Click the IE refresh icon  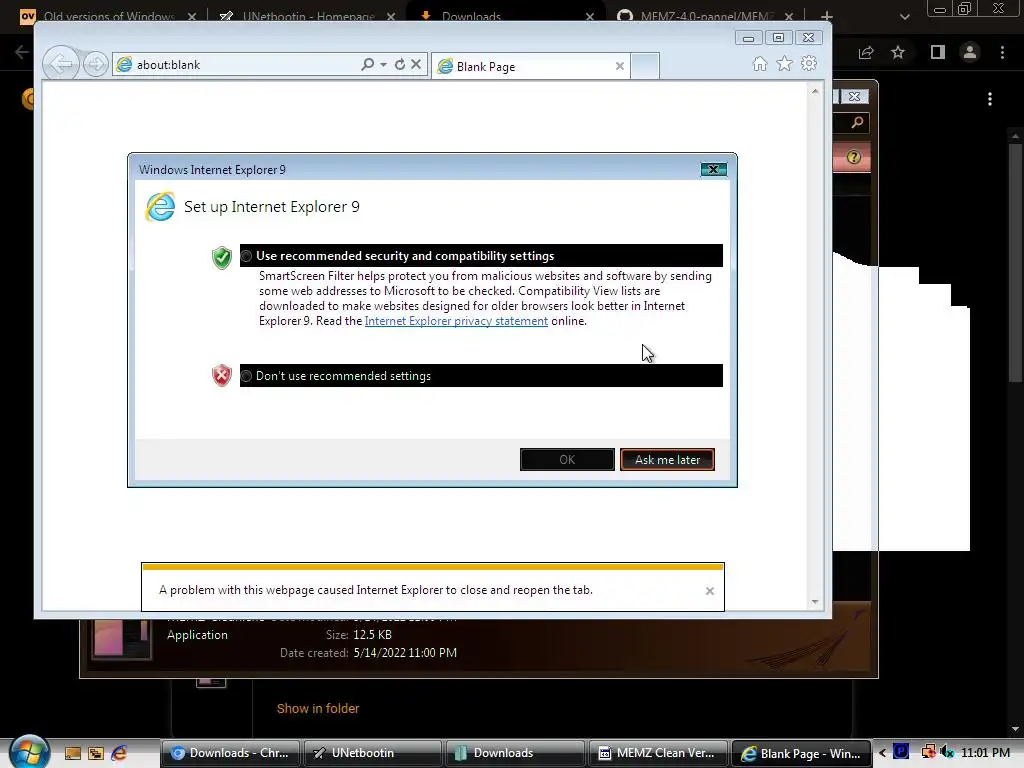(x=400, y=64)
